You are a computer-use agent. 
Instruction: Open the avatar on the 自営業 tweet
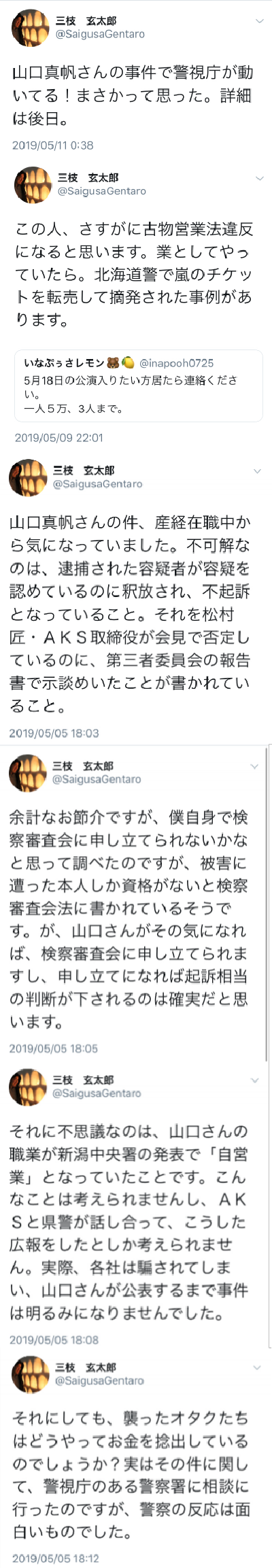click(x=27, y=1087)
